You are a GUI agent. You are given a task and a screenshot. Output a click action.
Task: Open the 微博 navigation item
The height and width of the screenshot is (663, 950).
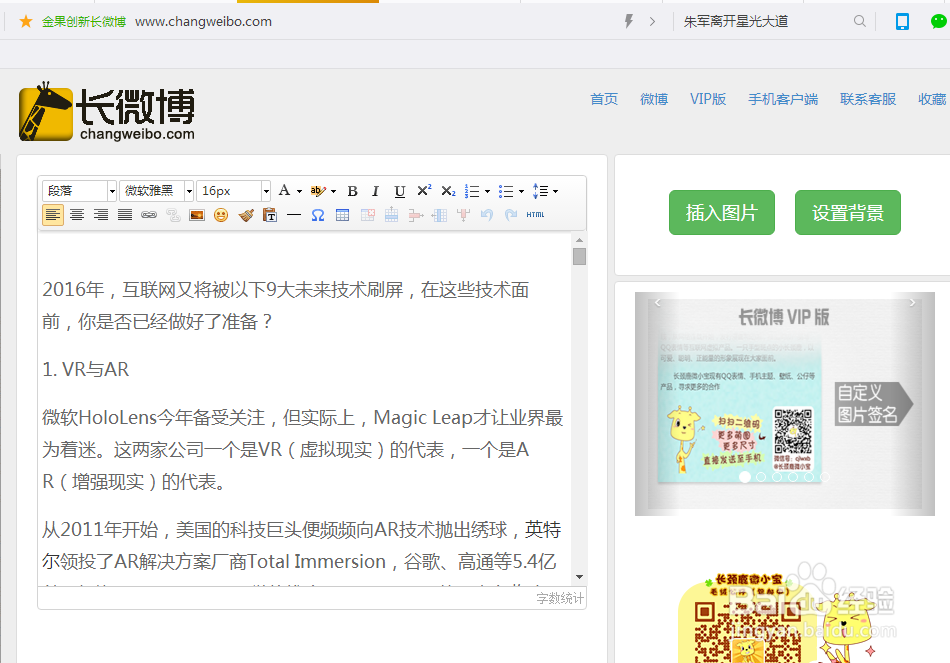pyautogui.click(x=654, y=99)
